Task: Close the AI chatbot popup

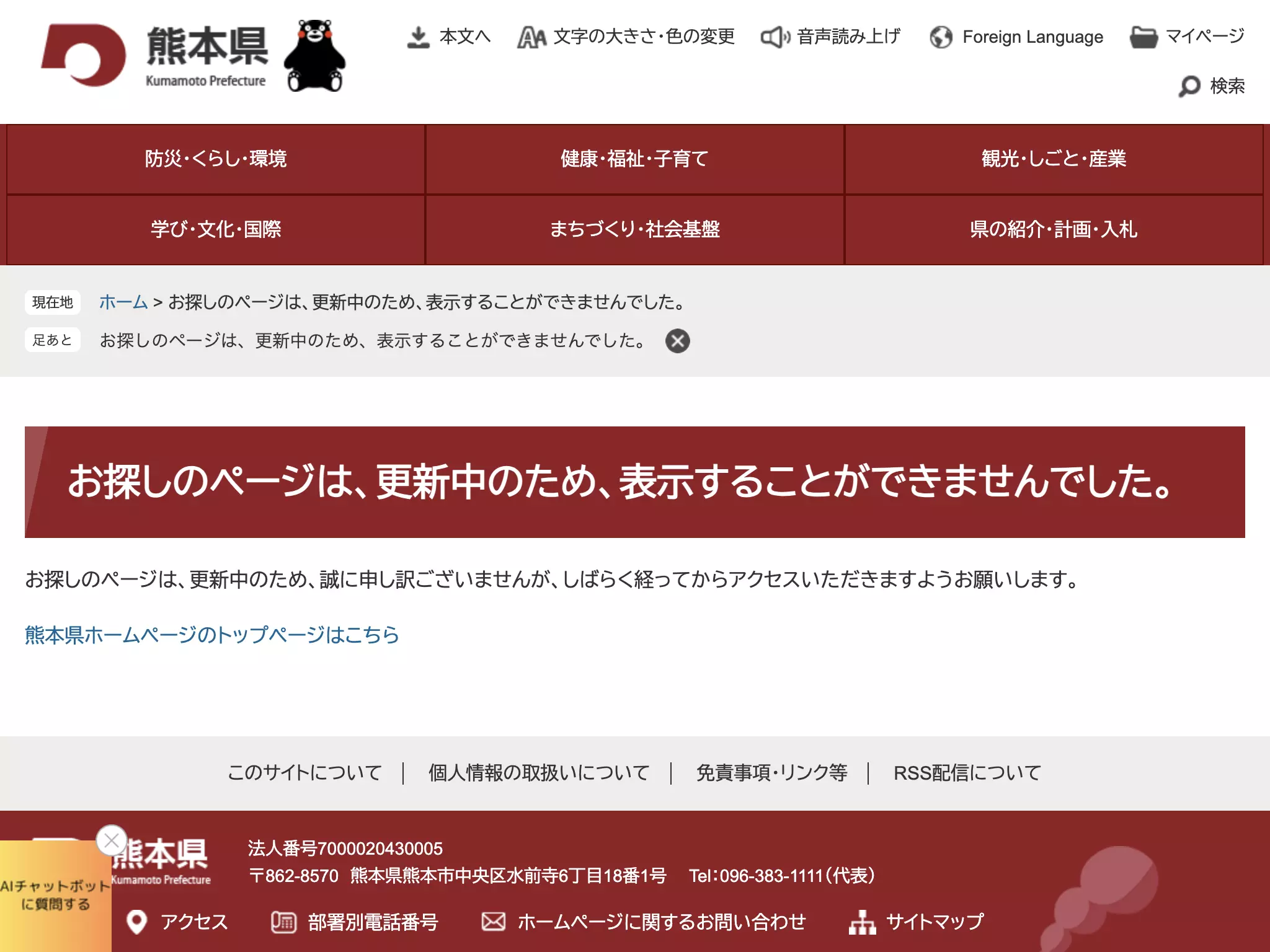Action: [x=112, y=840]
